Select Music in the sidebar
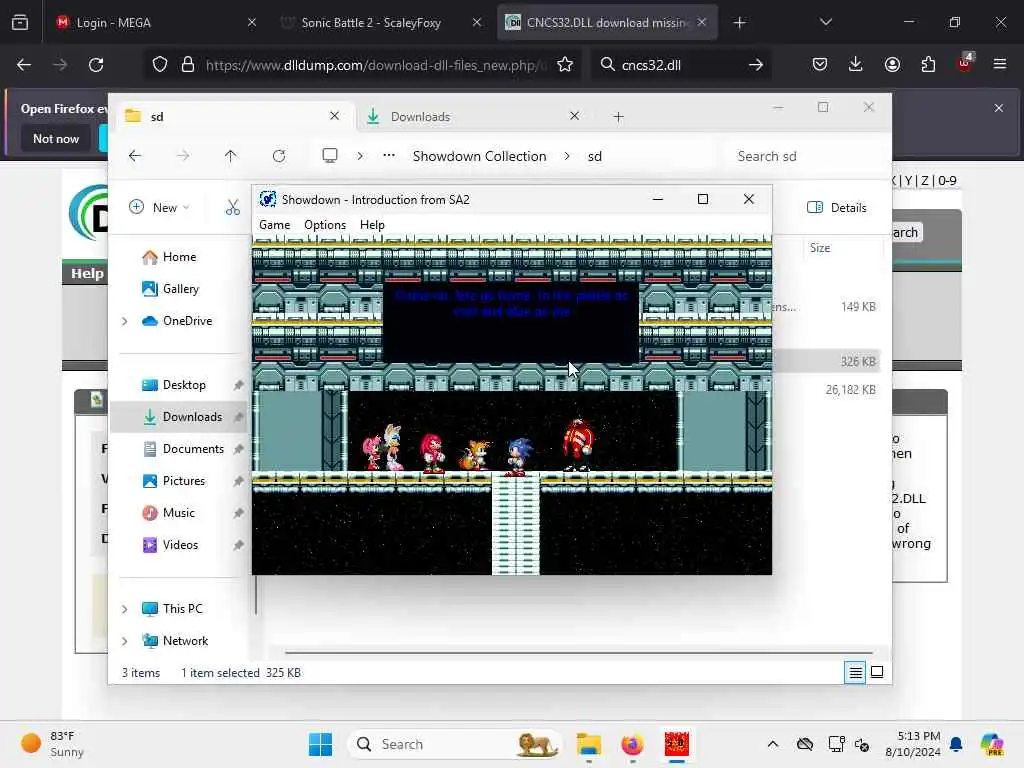Viewport: 1024px width, 768px height. click(x=178, y=513)
